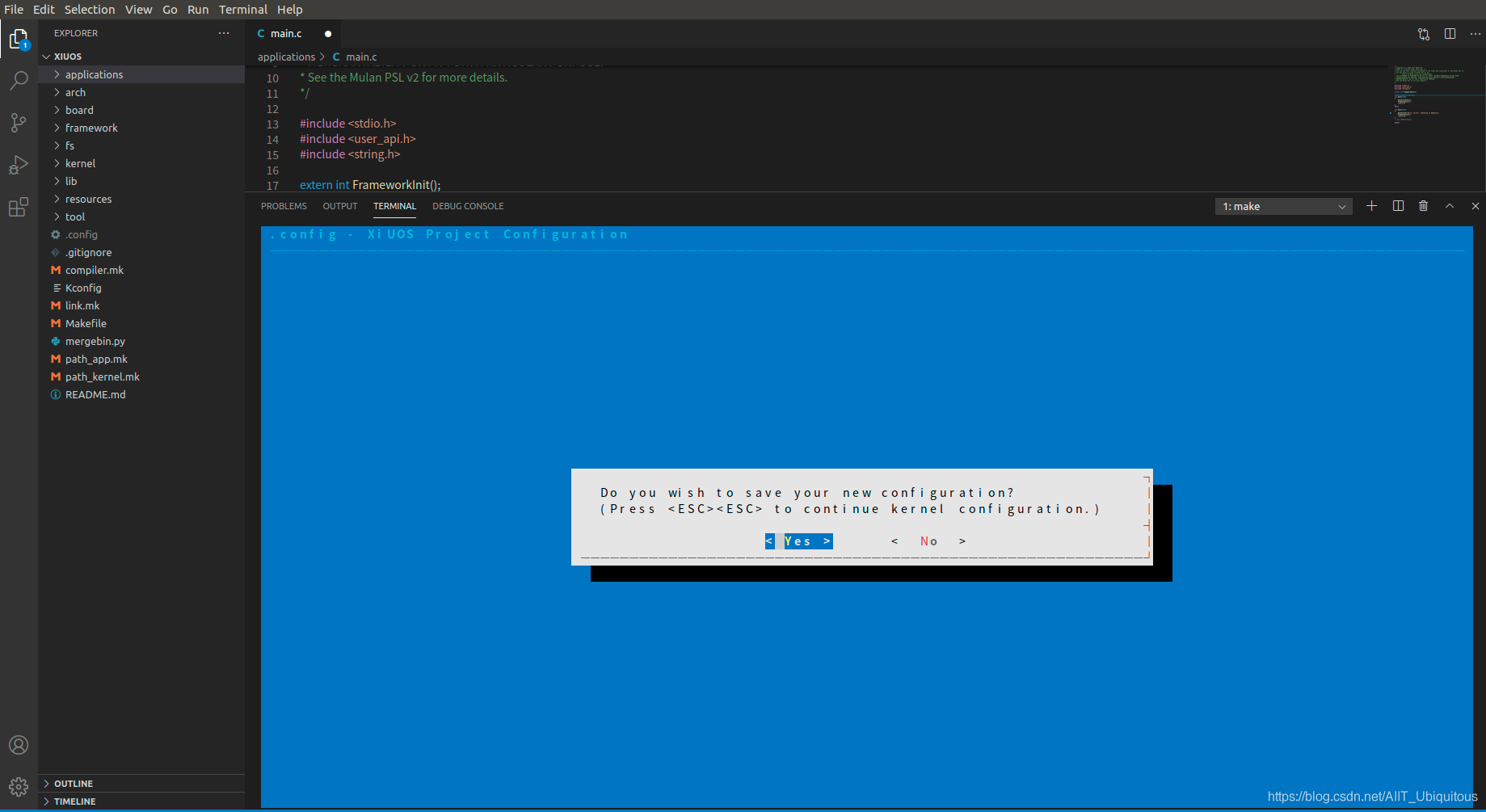1486x812 pixels.
Task: Open the Terminal menu in menu bar
Action: (x=242, y=10)
